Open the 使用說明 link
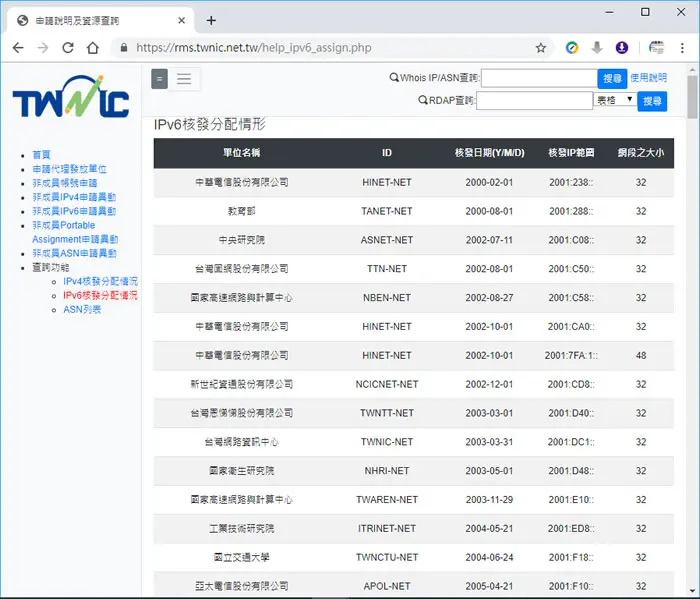 tap(648, 78)
